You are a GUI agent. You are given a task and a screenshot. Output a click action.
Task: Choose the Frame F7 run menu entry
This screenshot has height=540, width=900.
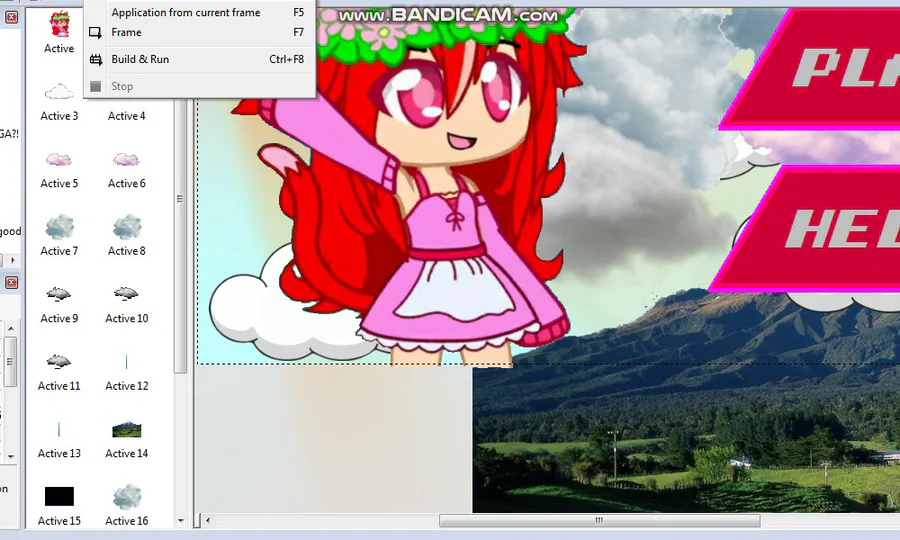click(x=200, y=32)
